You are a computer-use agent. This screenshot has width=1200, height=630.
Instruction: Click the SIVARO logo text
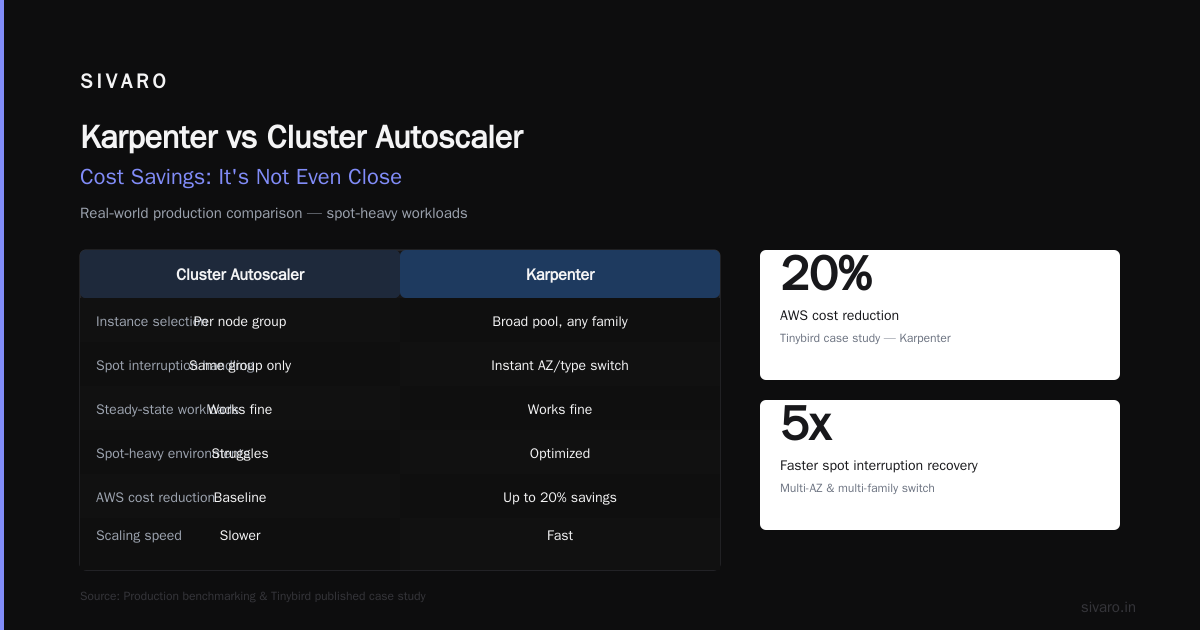click(124, 82)
